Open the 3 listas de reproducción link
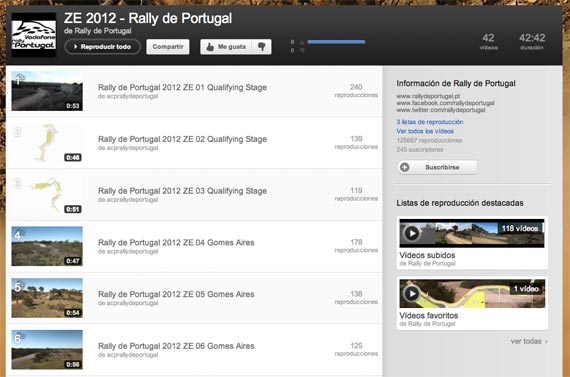This screenshot has width=570, height=377. [x=430, y=122]
